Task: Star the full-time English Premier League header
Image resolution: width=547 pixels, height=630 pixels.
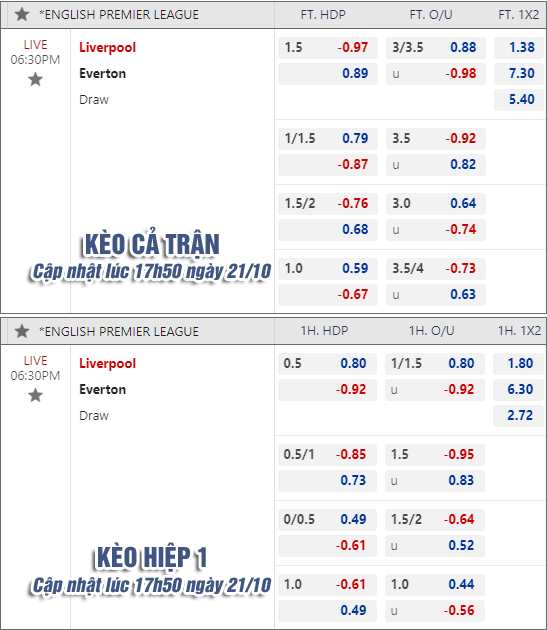Action: [22, 15]
